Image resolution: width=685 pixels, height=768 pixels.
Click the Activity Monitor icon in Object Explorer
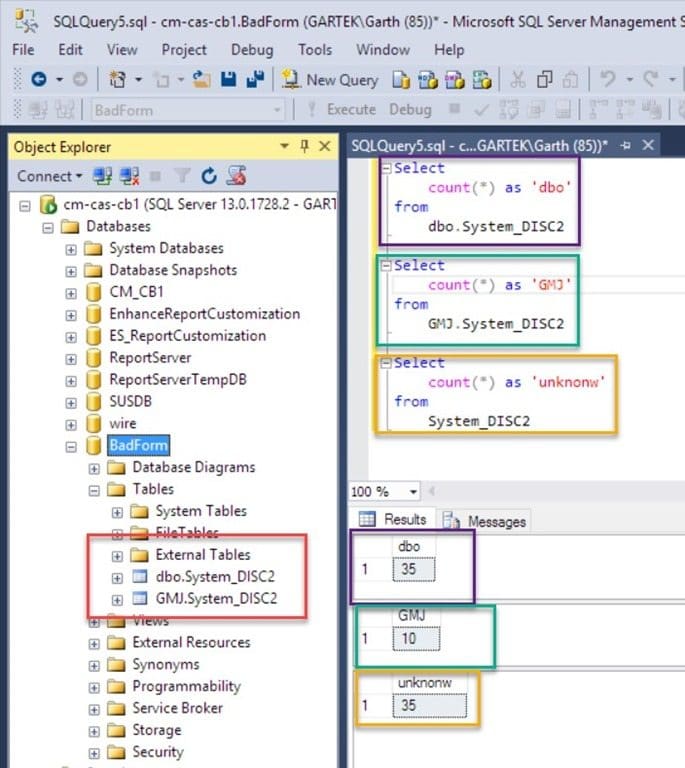pos(236,175)
